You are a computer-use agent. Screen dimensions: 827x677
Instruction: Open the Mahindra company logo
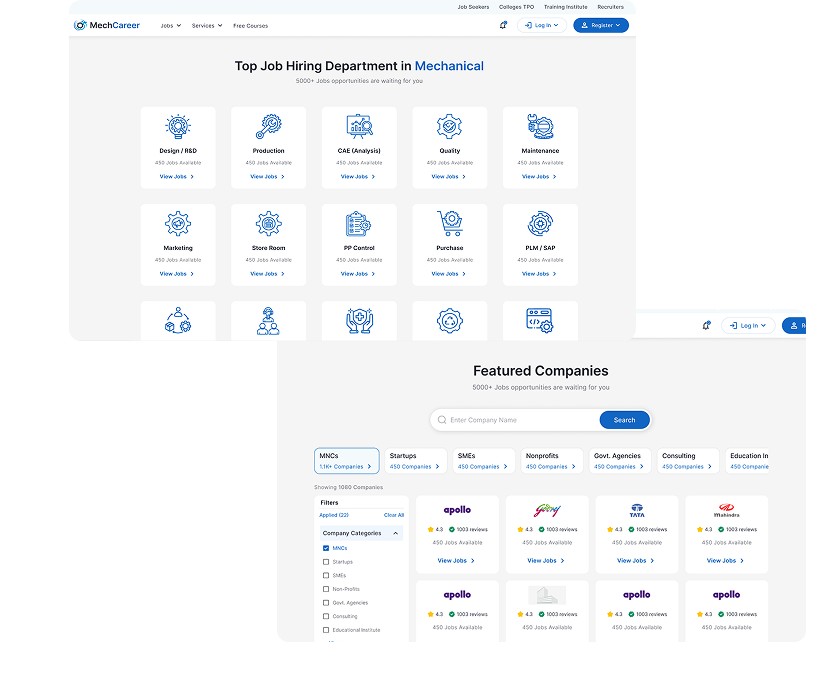726,510
